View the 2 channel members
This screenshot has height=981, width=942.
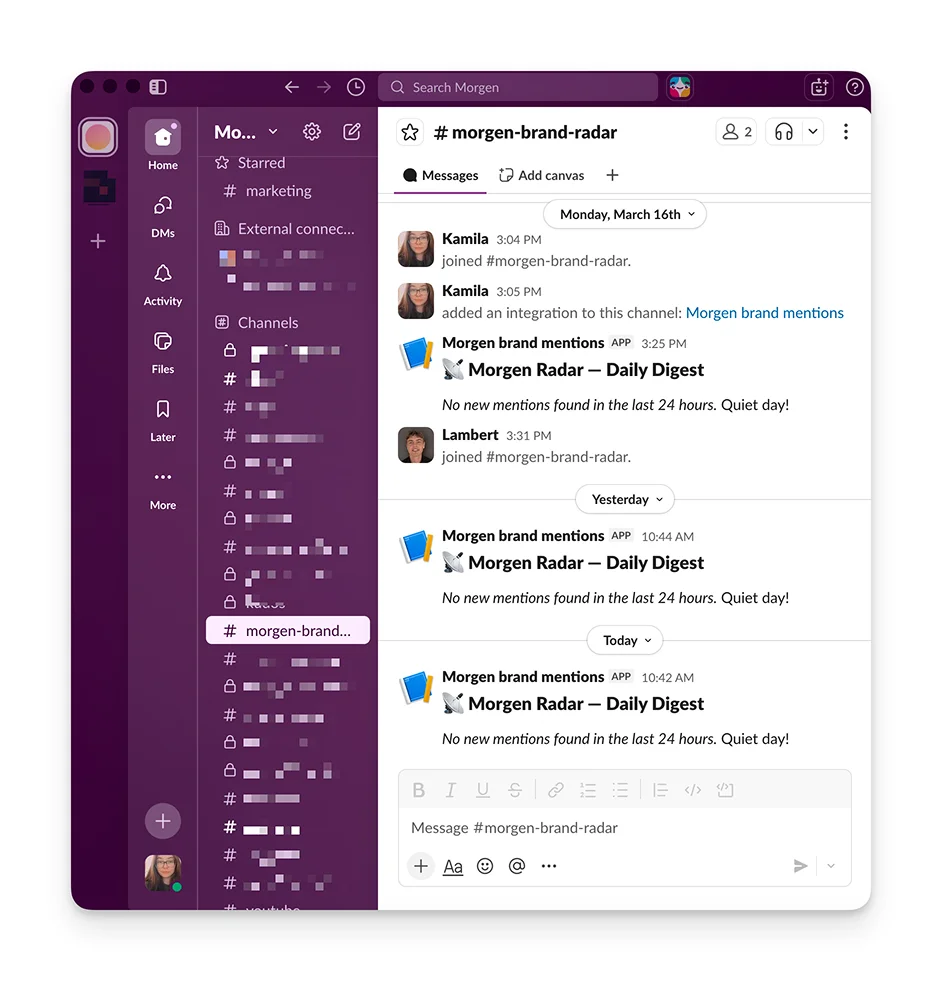pos(736,131)
